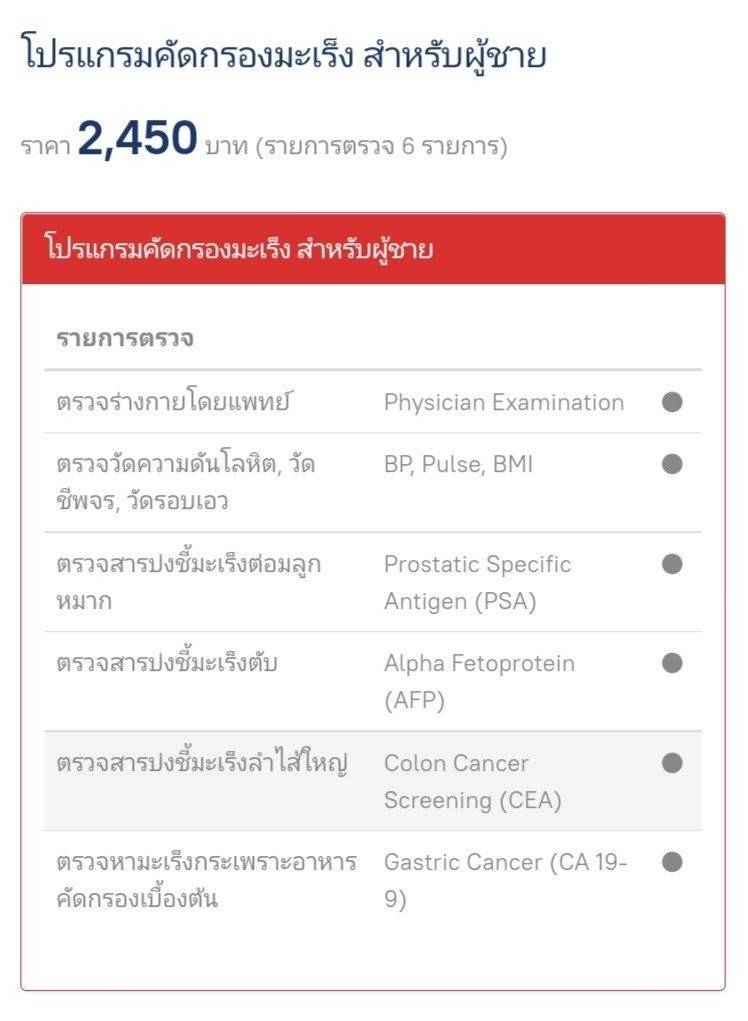Select the BP, Pulse, BMI text
The width and height of the screenshot is (748, 1021).
coord(458,464)
